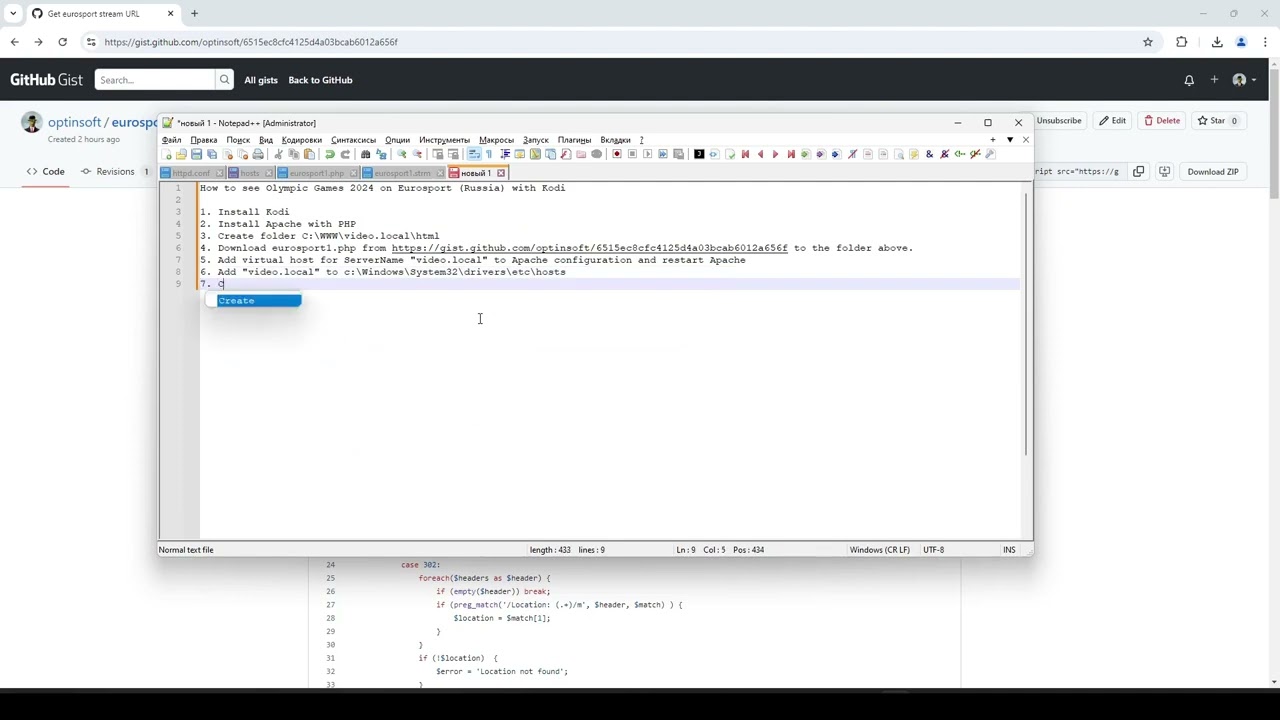Screen dimensions: 1280x720
Task: Click the Cut scissors icon
Action: tap(279, 155)
